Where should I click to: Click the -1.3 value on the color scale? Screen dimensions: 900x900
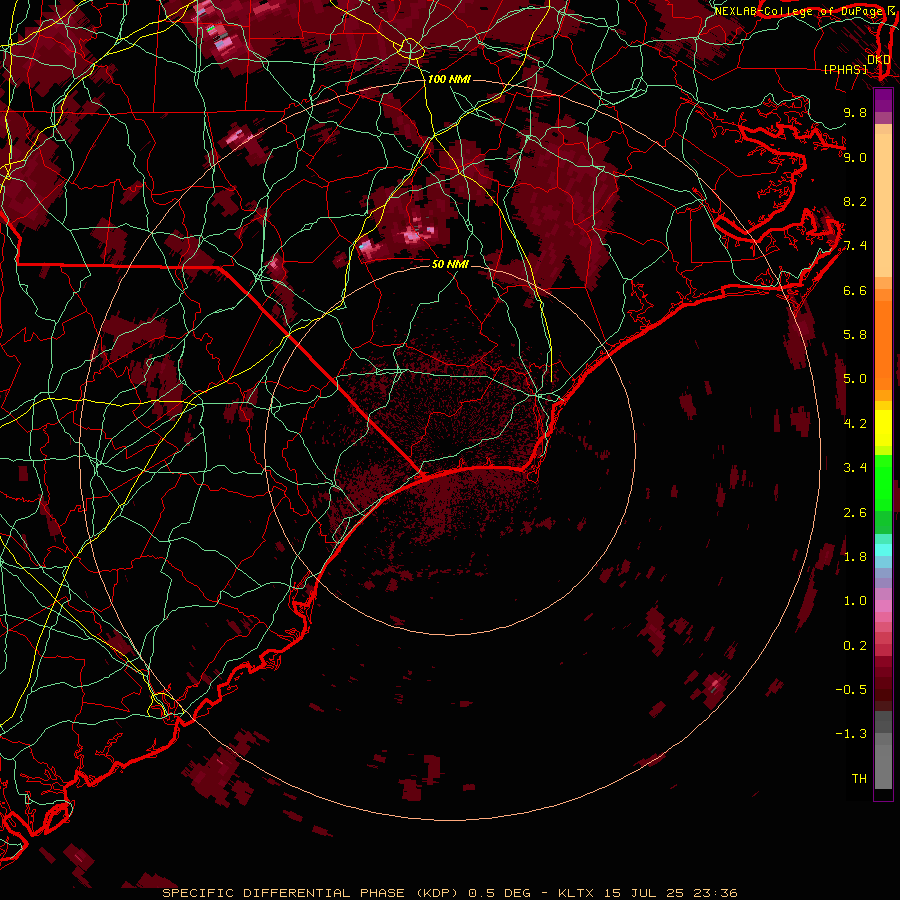pos(851,734)
